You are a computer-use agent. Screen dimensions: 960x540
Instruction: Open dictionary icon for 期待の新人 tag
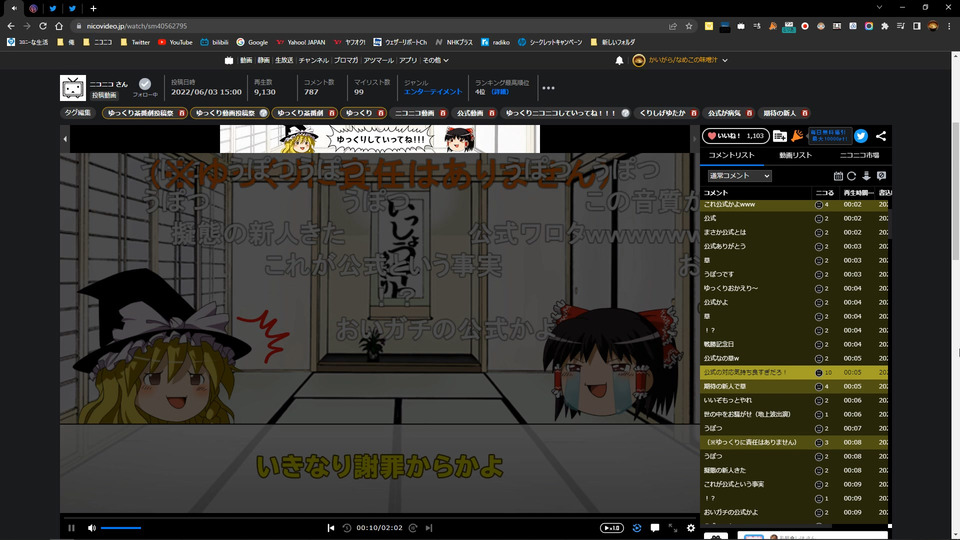tap(805, 113)
